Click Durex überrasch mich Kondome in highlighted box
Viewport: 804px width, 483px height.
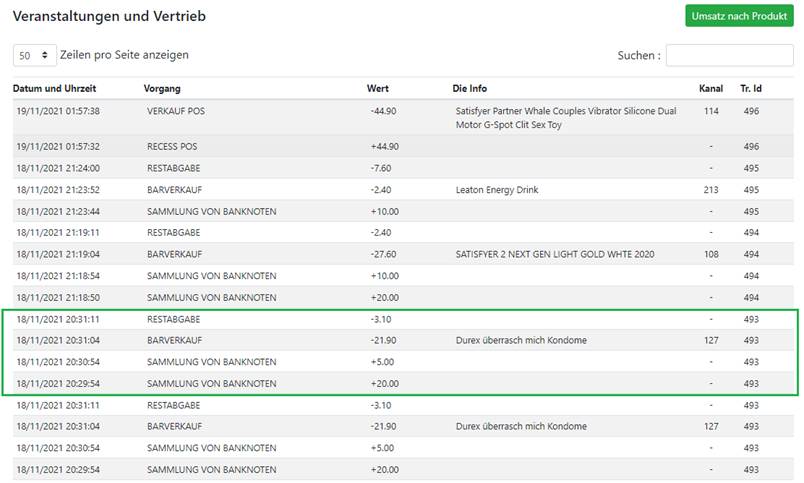521,340
